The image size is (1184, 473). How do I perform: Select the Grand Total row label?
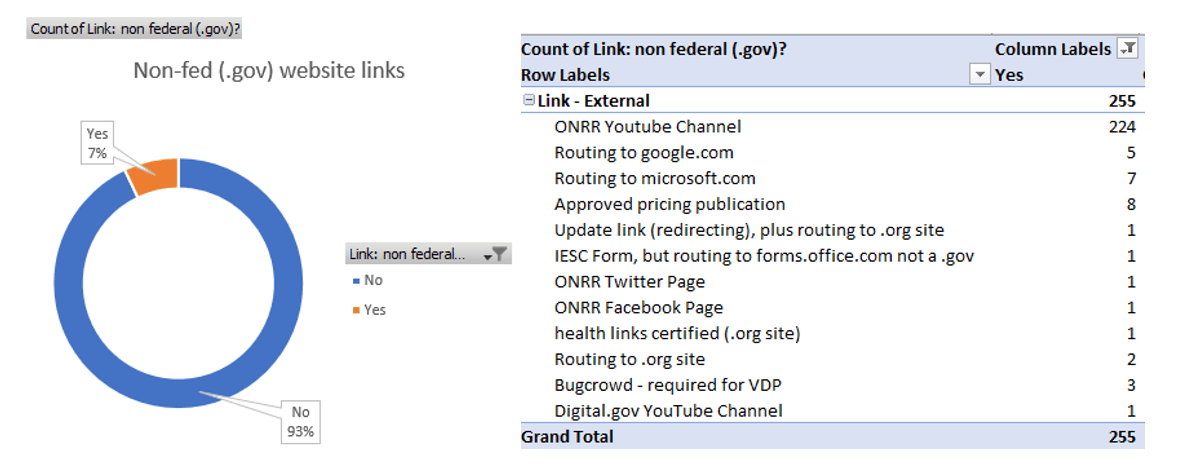pyautogui.click(x=567, y=436)
